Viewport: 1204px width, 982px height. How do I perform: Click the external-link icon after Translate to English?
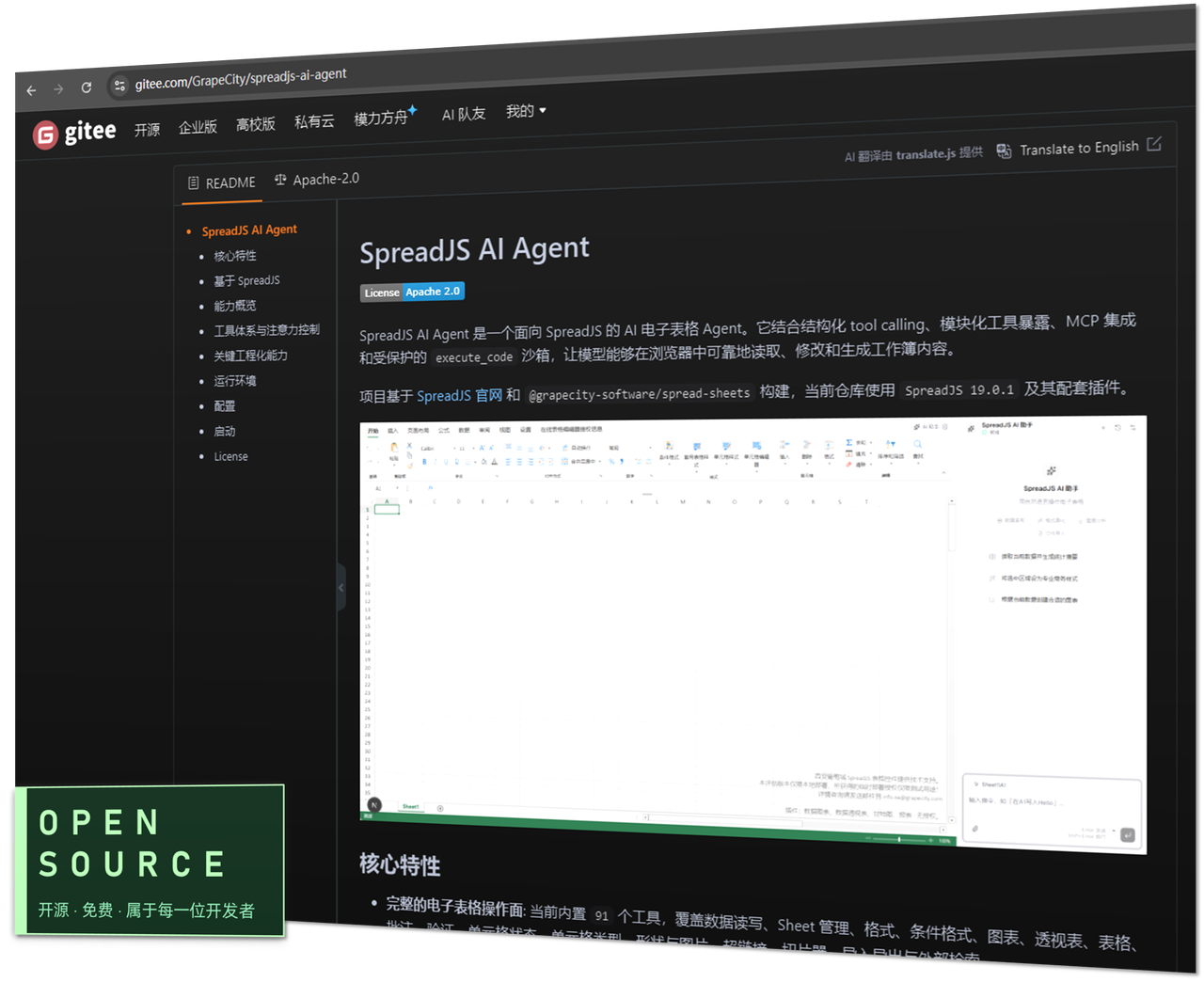(1154, 144)
